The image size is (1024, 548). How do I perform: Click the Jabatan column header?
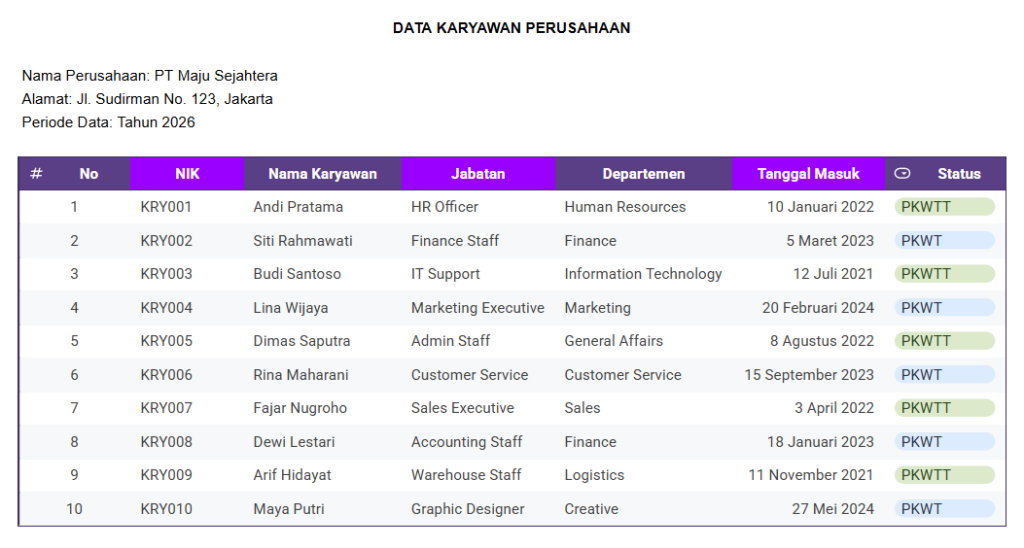click(x=478, y=174)
